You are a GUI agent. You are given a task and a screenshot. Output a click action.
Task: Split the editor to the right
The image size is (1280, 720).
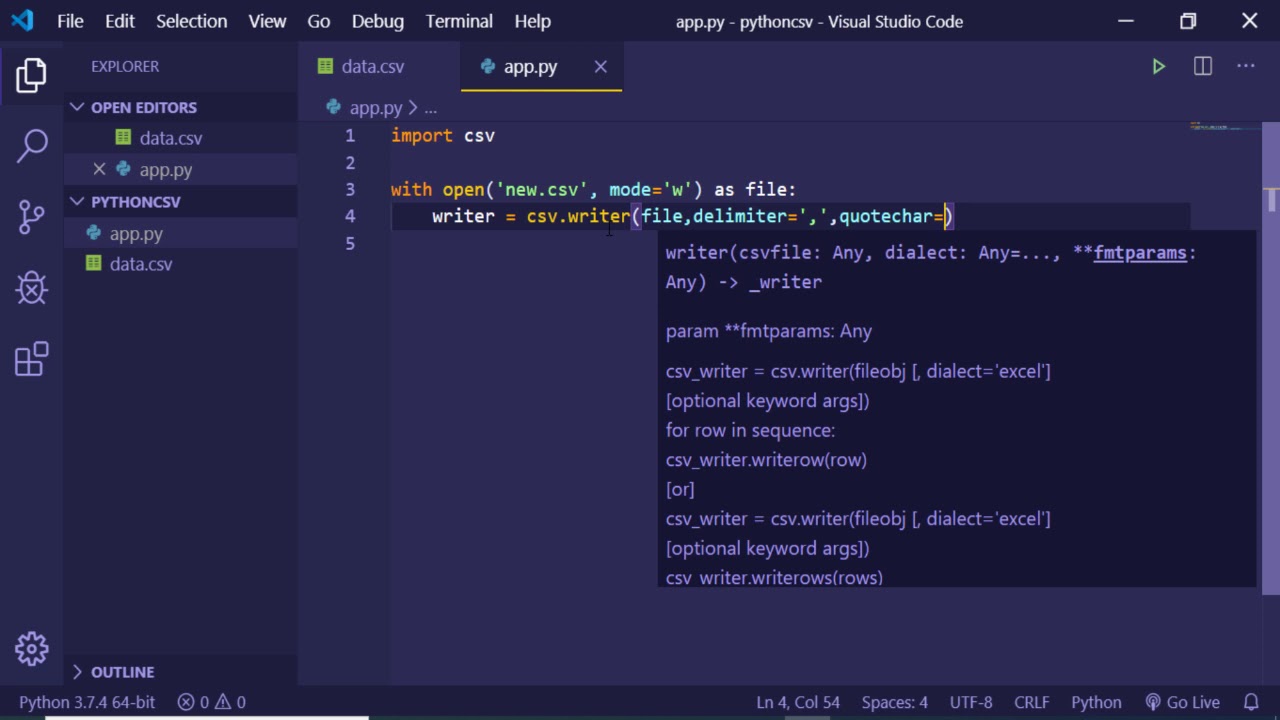click(1203, 67)
